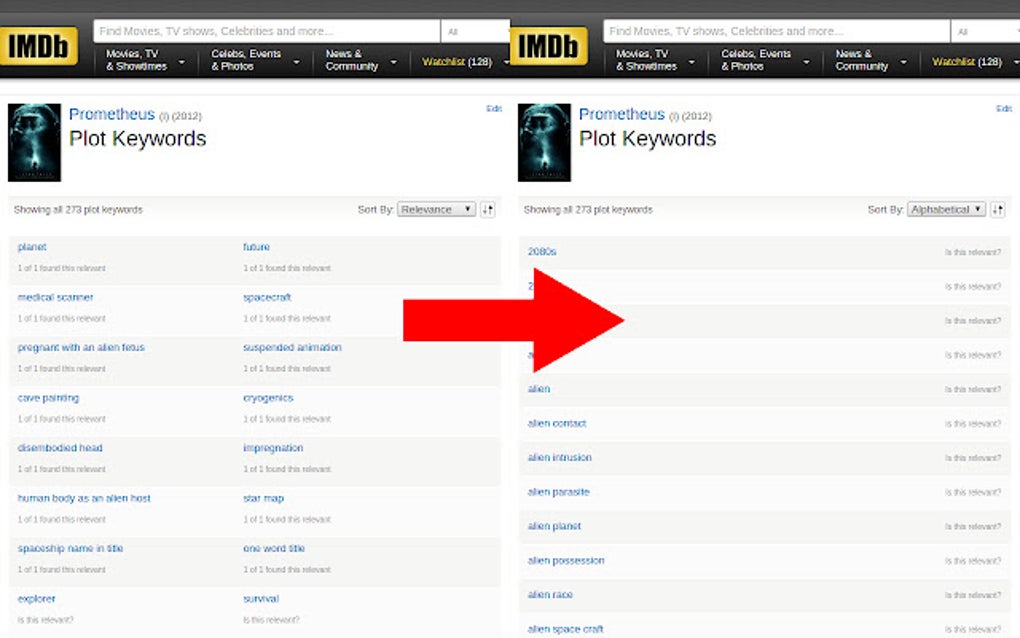Toggle sort order beside the Alphabetical dropdown
1020x638 pixels.
[x=997, y=209]
